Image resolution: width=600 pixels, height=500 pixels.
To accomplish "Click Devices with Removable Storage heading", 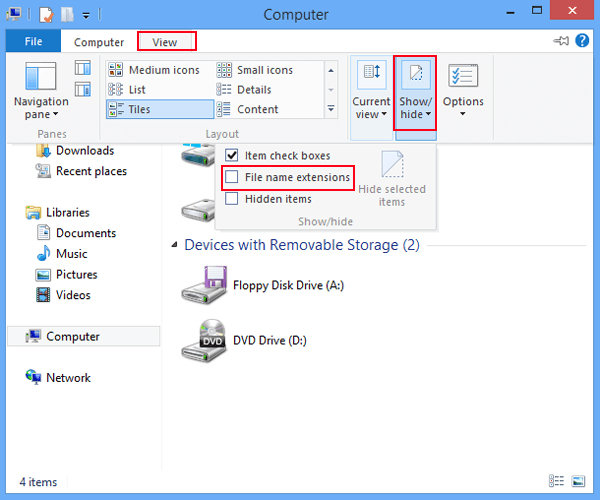I will [x=302, y=245].
